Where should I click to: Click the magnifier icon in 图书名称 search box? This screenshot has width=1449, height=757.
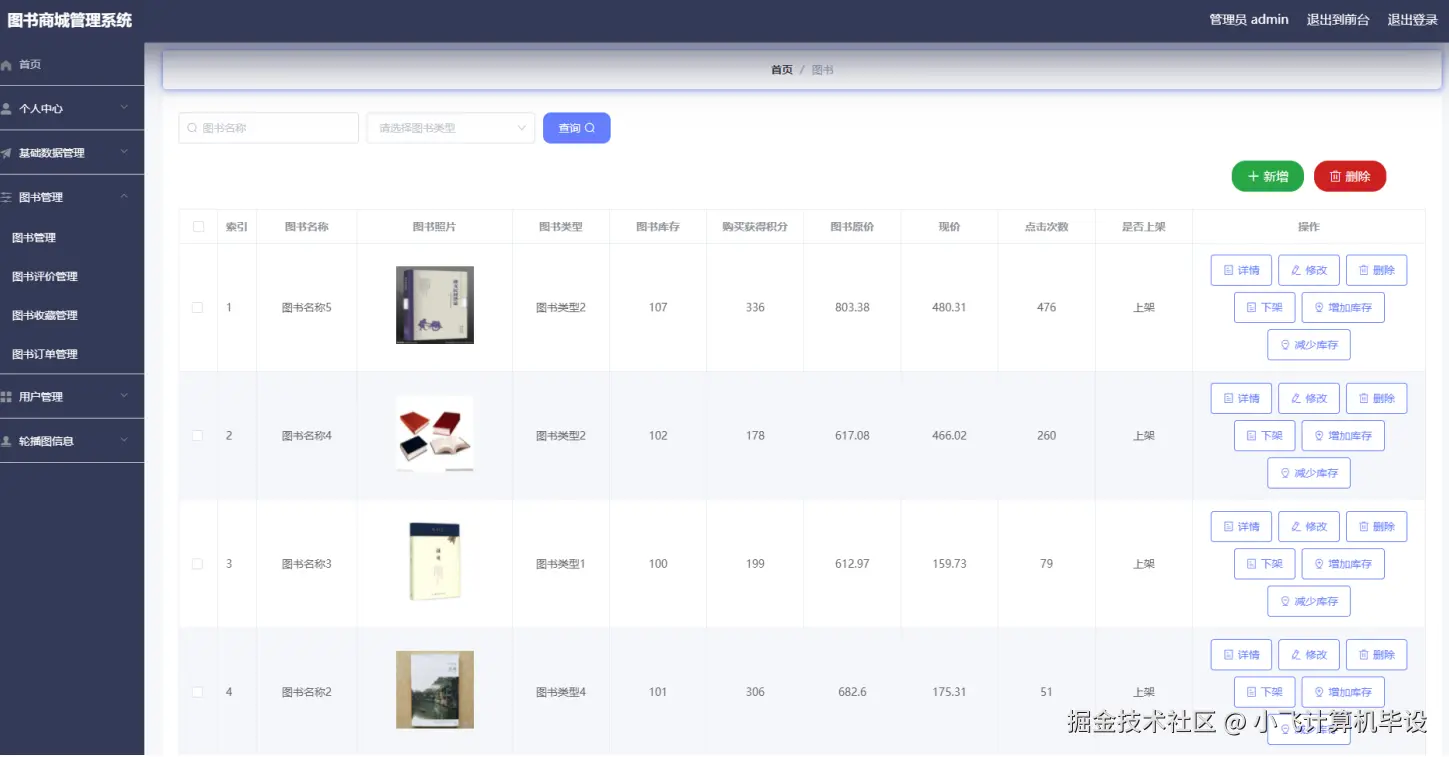[192, 128]
